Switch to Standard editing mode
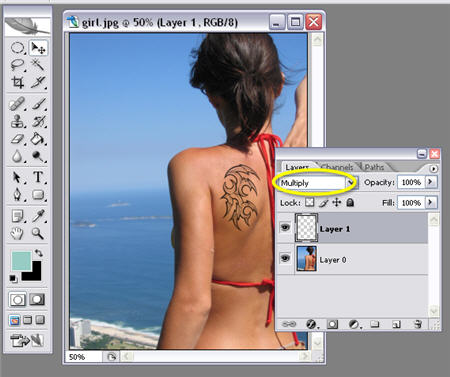This screenshot has height=377, width=450. tap(18, 300)
